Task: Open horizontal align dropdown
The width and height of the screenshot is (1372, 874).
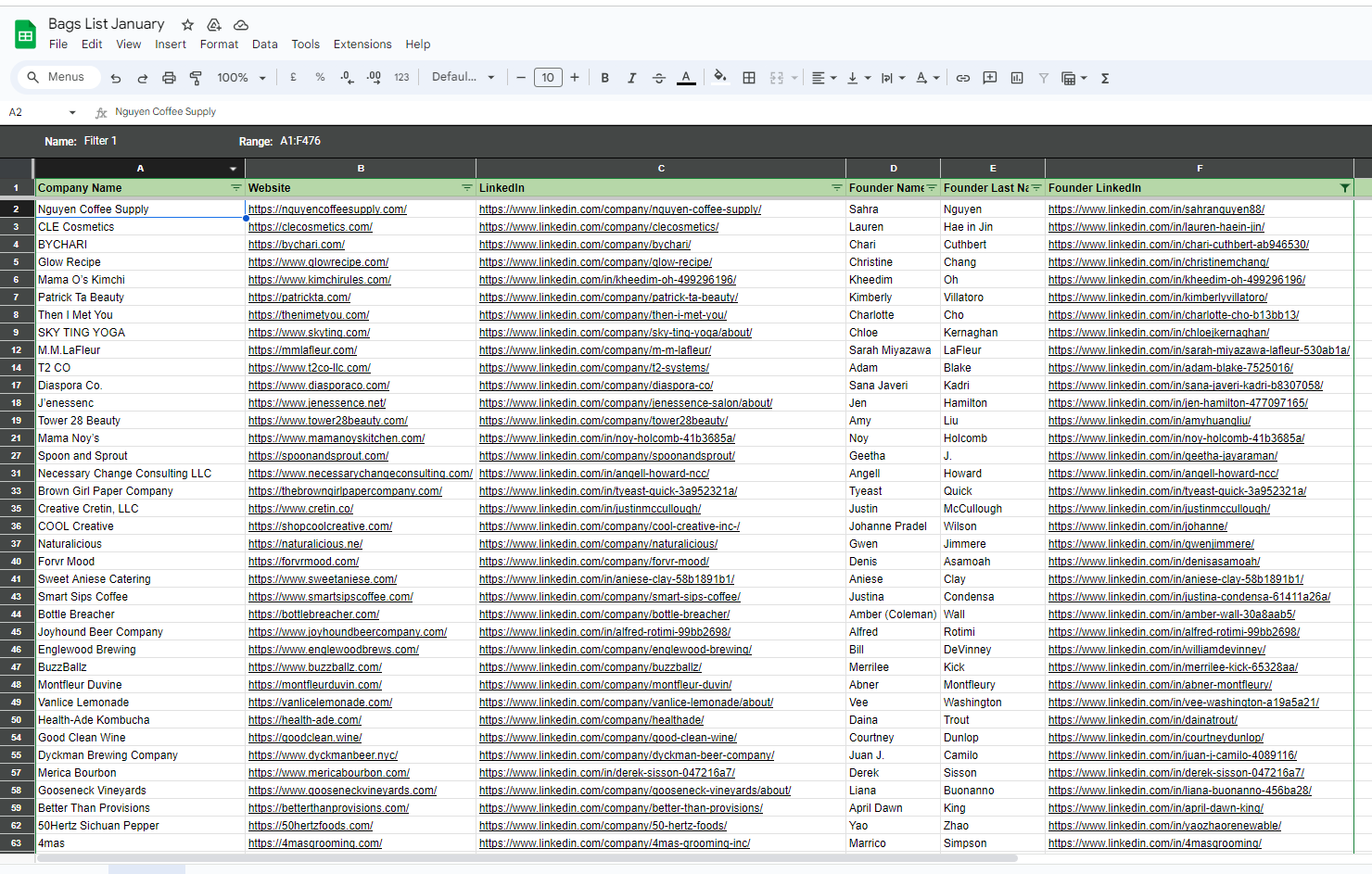Action: tap(824, 78)
